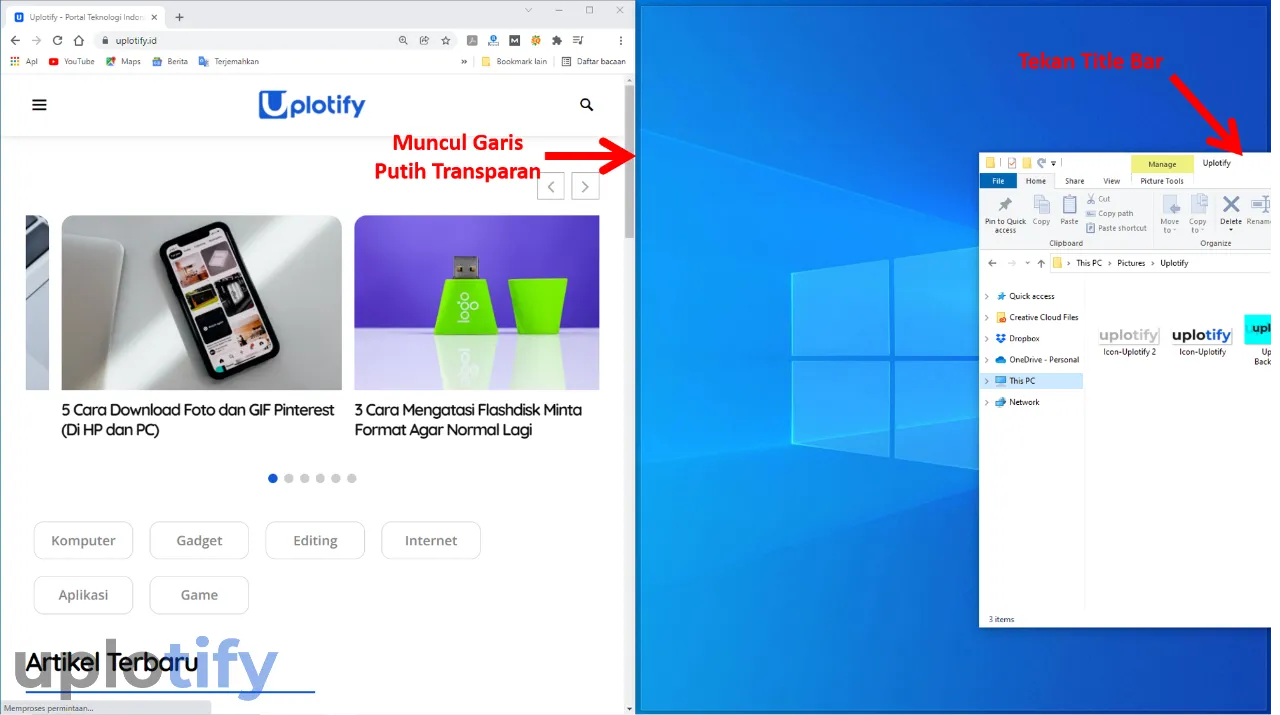Pin to Quick access in Explorer ribbon
This screenshot has width=1280, height=715.
coord(1005,214)
